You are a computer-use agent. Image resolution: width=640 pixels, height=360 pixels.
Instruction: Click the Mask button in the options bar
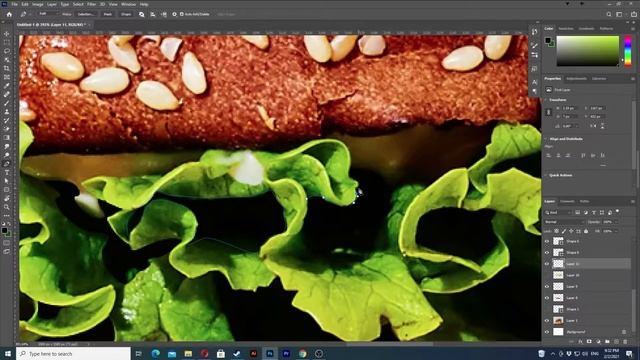point(107,14)
